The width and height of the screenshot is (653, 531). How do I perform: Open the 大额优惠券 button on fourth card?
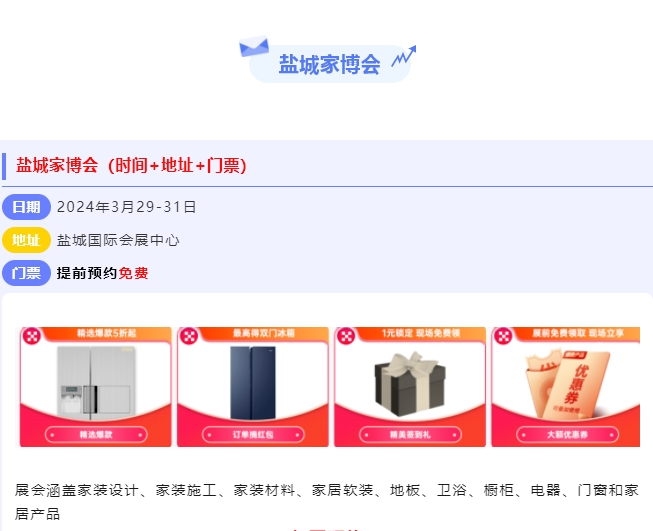(x=567, y=435)
